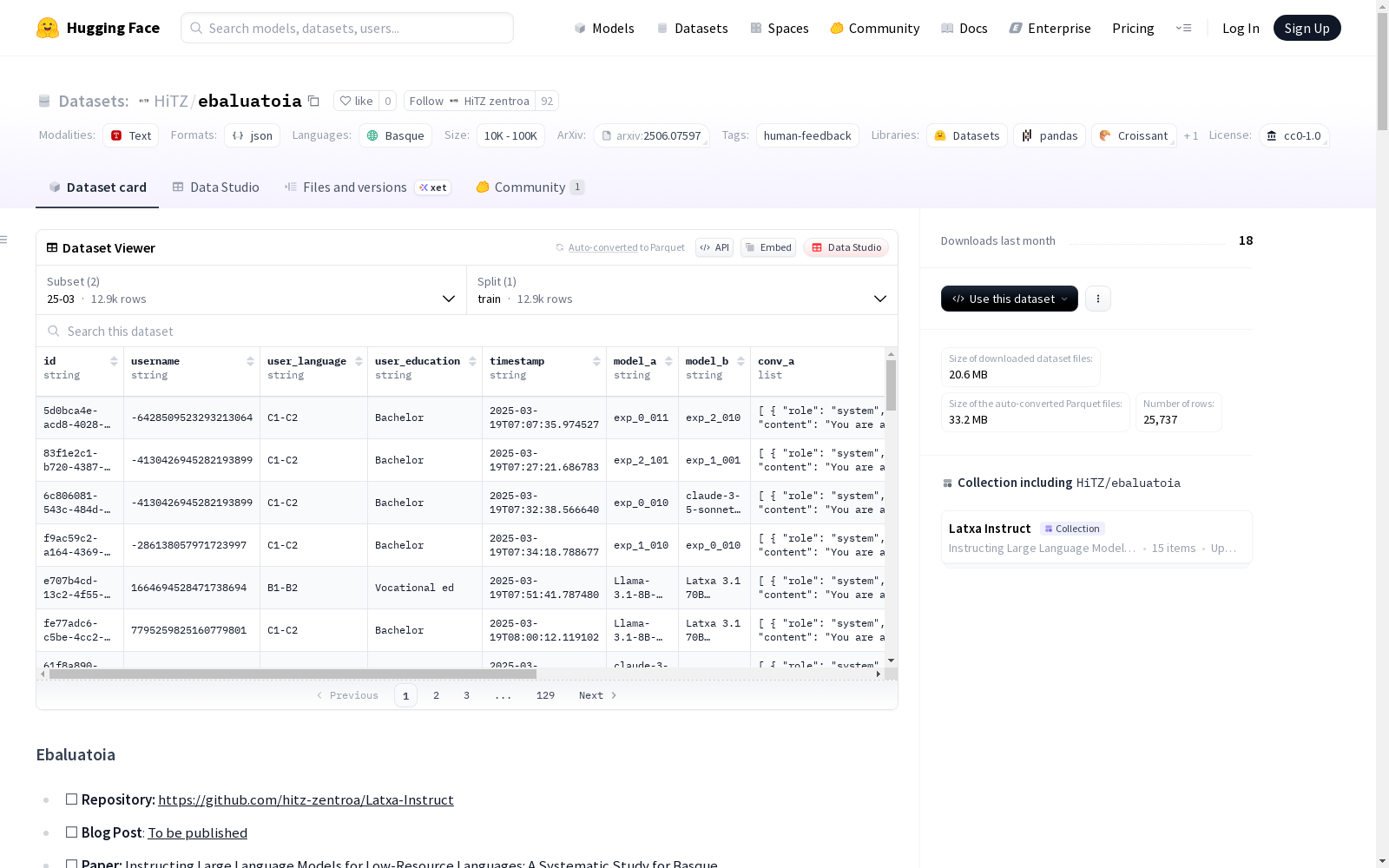Sort the table by model_a column
The height and width of the screenshot is (868, 1389).
668,361
